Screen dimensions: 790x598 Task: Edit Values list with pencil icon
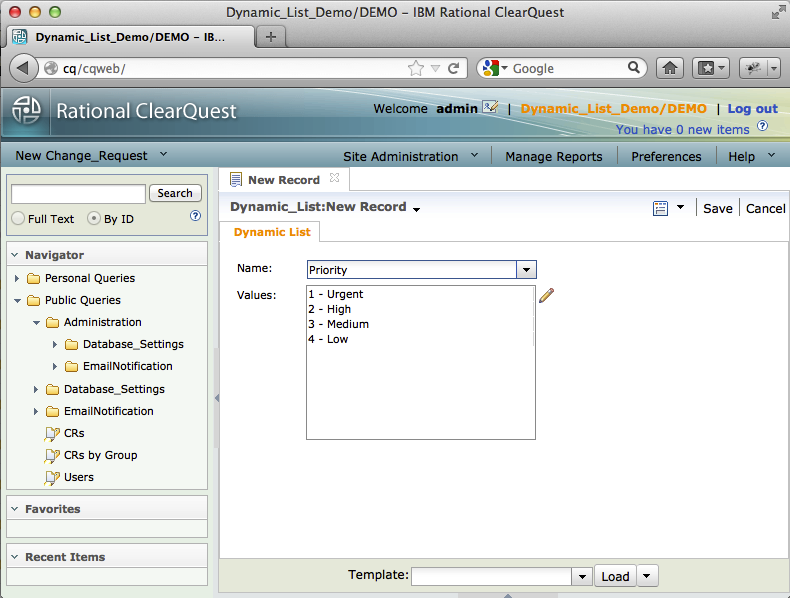tap(546, 295)
